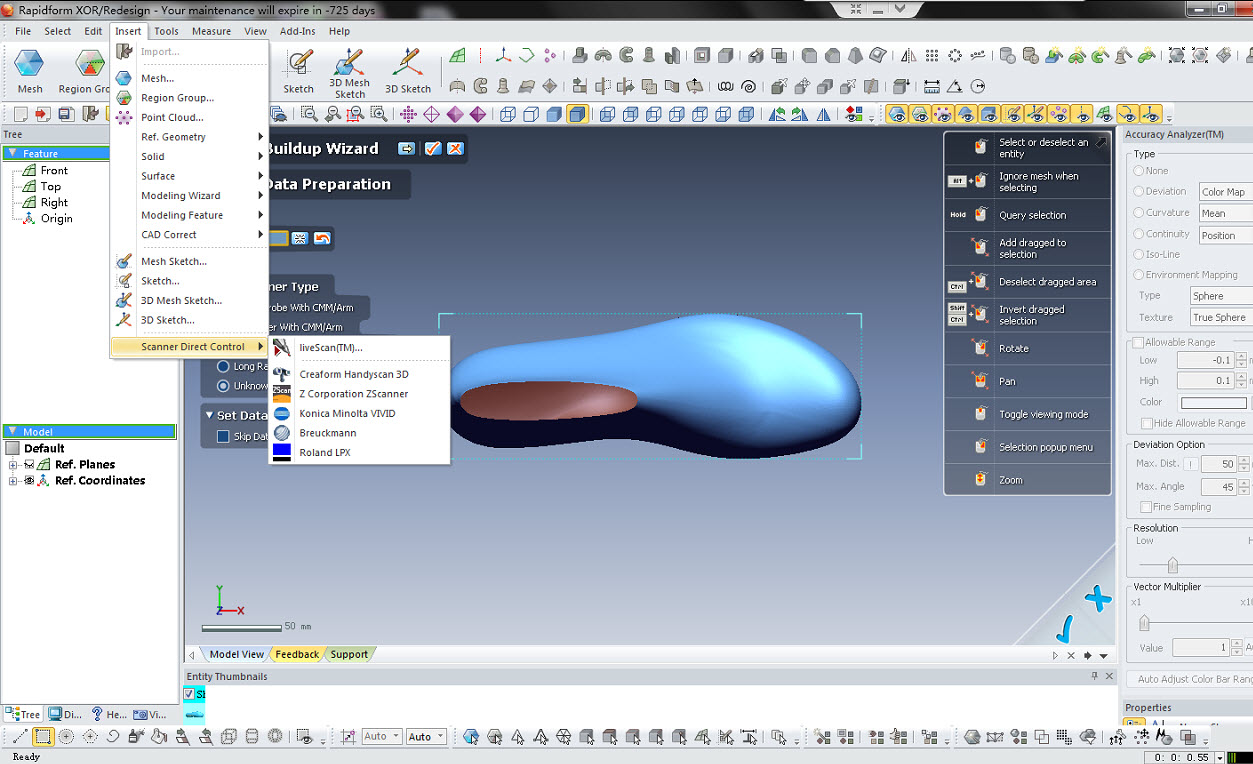The width and height of the screenshot is (1253, 764).
Task: Select the Continuity radio button
Action: tap(1139, 234)
